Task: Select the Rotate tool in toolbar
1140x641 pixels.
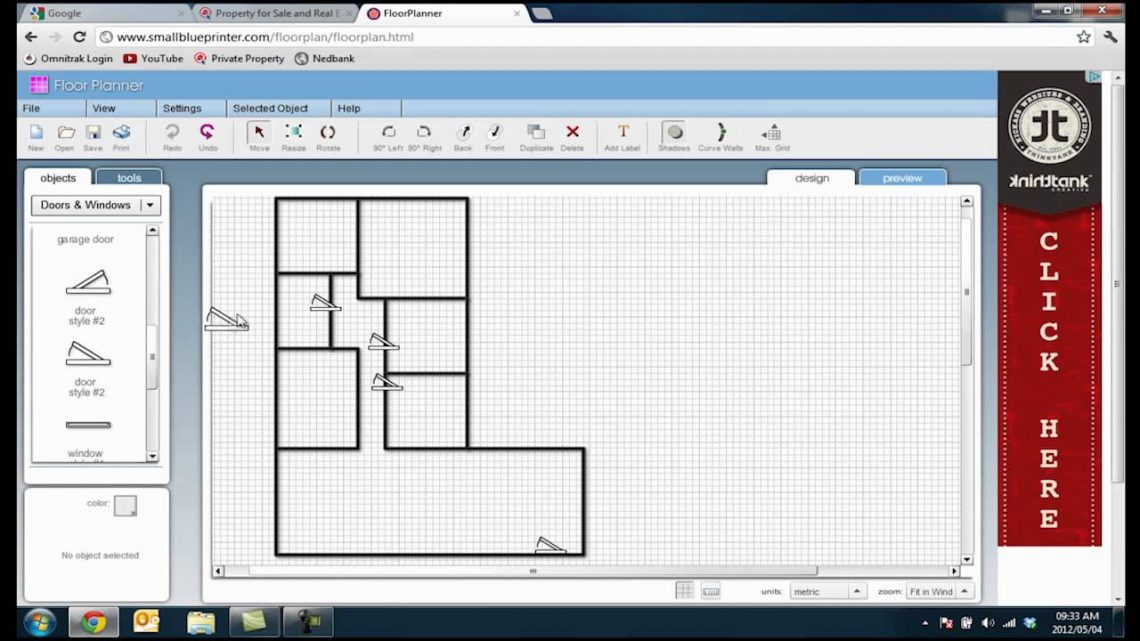Action: [x=327, y=135]
